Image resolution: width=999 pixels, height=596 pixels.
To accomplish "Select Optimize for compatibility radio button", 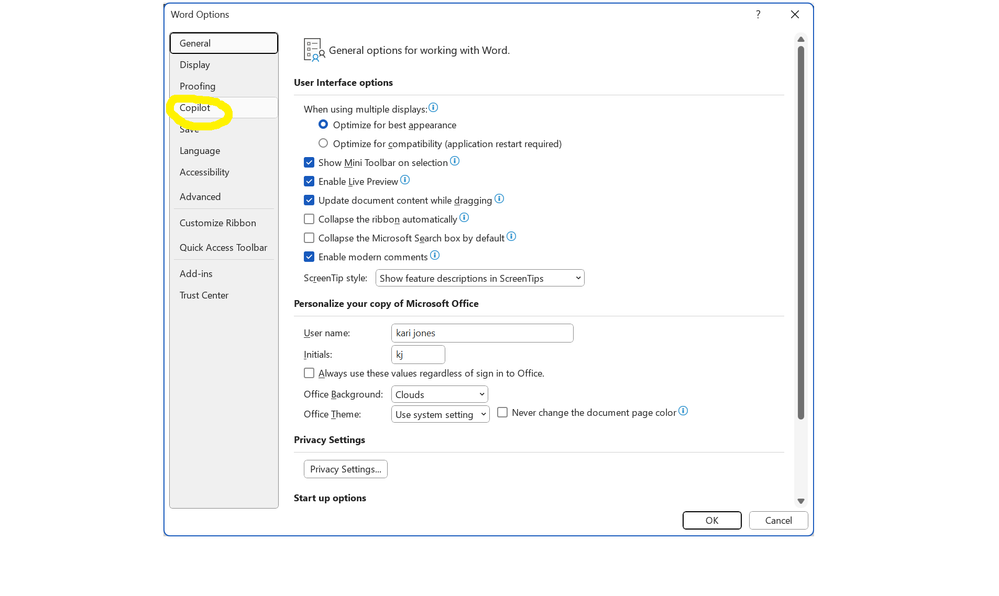I will coord(323,143).
